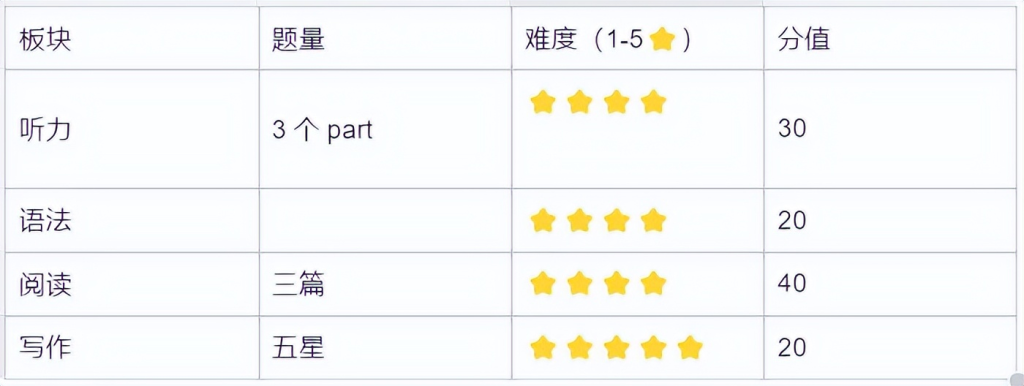Select the 板块 header cell
This screenshot has width=1024, height=386.
coord(133,39)
